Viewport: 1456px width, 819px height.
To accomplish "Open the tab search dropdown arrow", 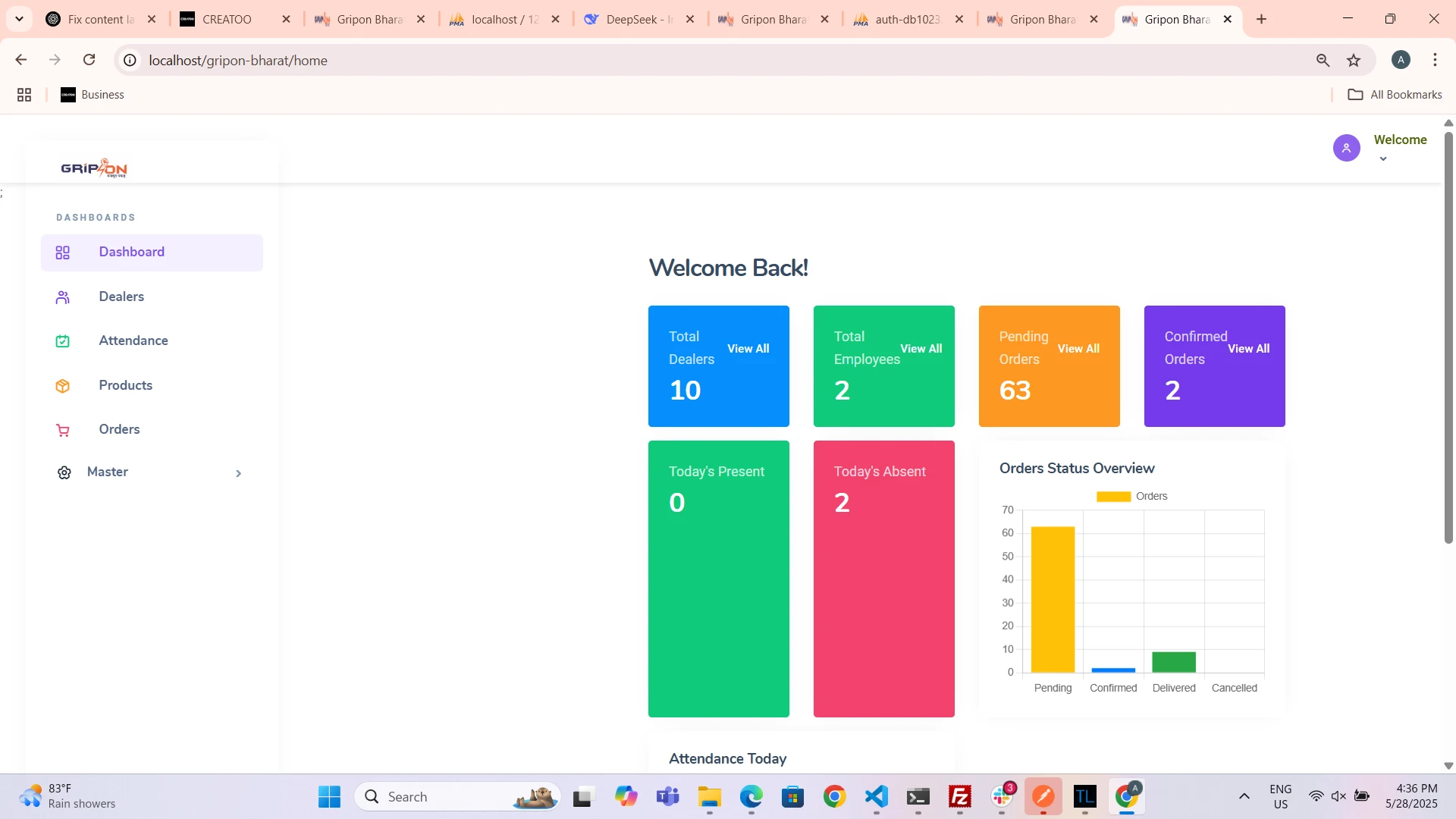I will point(19,19).
